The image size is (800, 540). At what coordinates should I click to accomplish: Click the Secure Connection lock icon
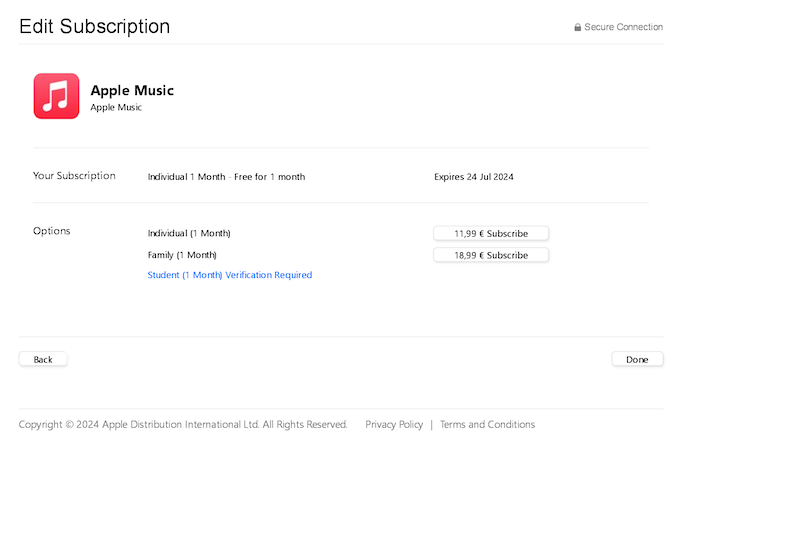577,28
